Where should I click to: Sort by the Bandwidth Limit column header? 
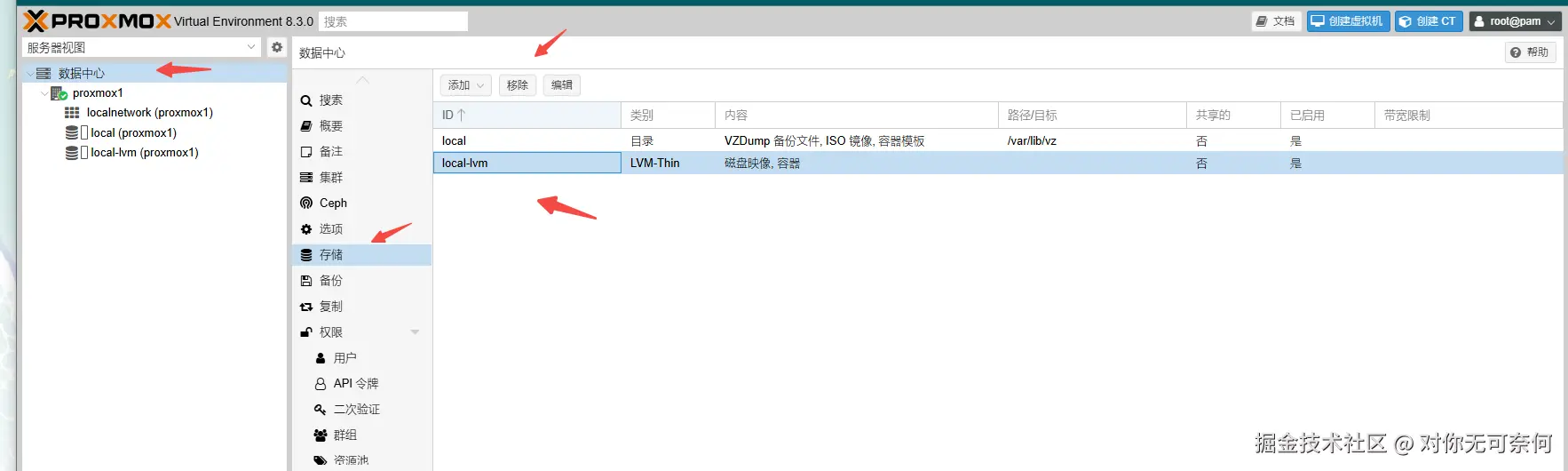pos(1469,115)
